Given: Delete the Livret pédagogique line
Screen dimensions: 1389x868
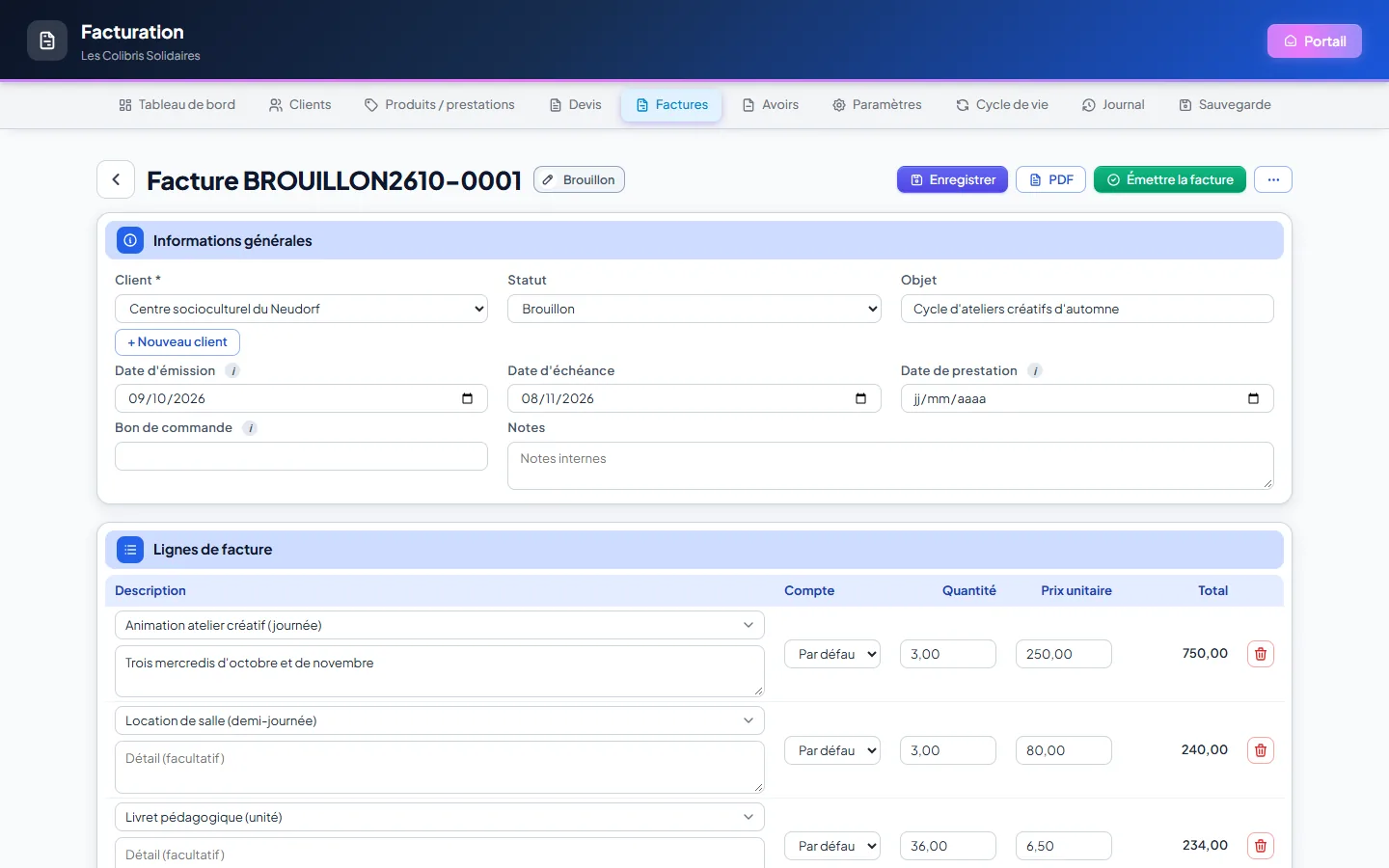Looking at the screenshot, I should 1261,846.
